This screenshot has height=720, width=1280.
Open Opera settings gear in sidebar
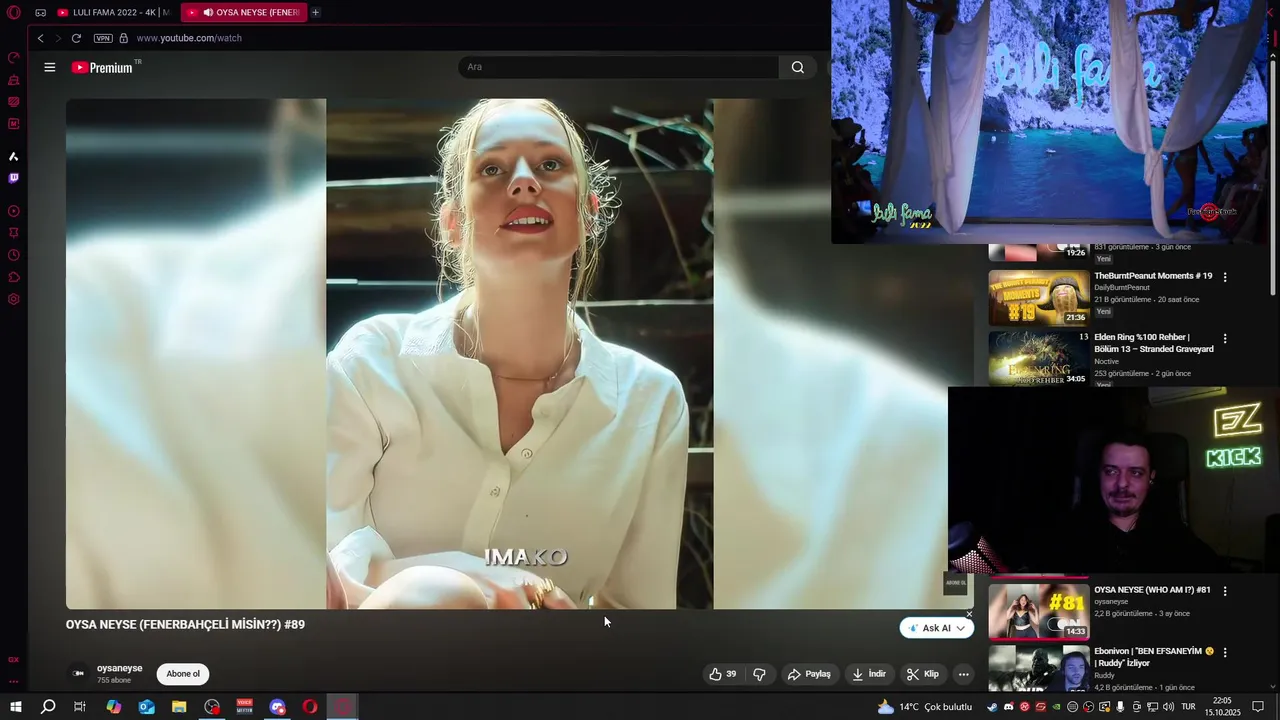[14, 299]
